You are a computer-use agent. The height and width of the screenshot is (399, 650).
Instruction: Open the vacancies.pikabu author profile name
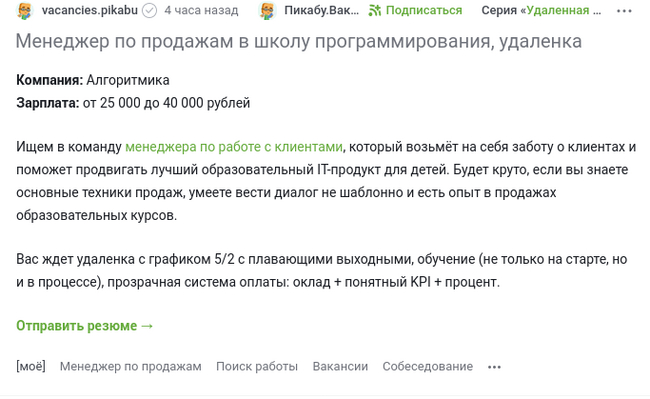pyautogui.click(x=90, y=10)
